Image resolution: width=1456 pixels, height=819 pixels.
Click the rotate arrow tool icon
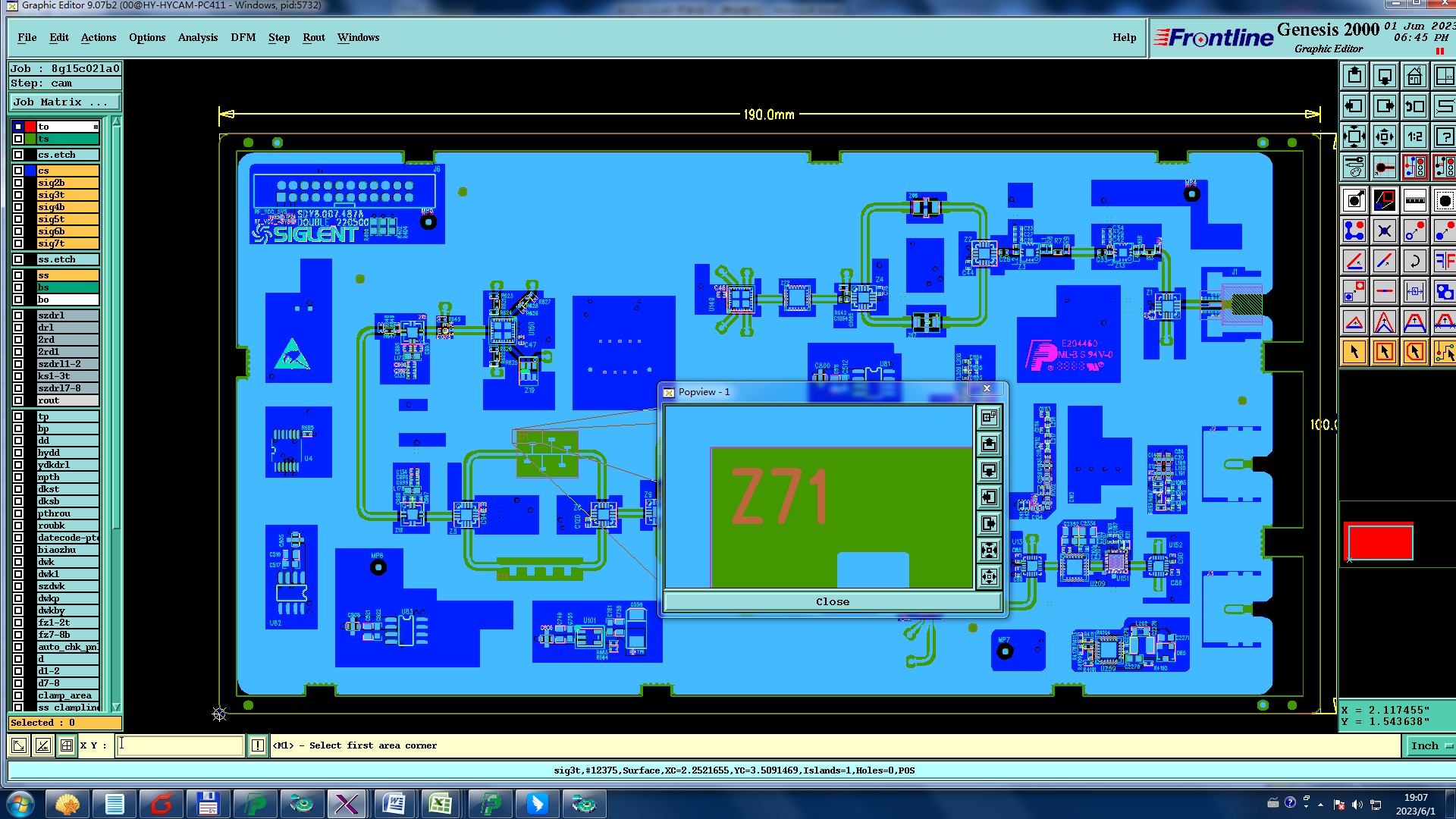pyautogui.click(x=1414, y=262)
